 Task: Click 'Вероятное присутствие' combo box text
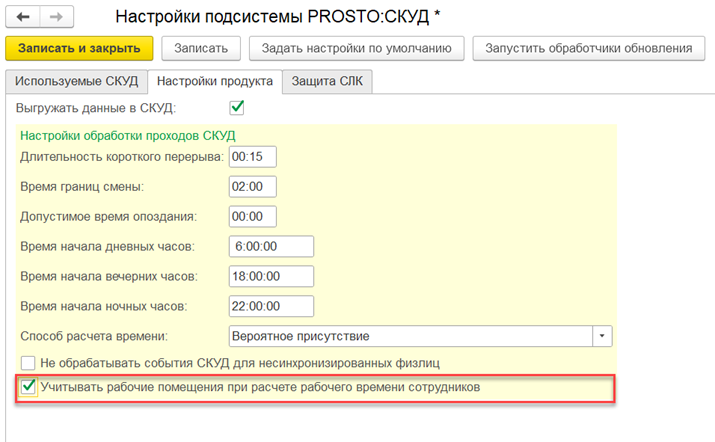click(410, 336)
